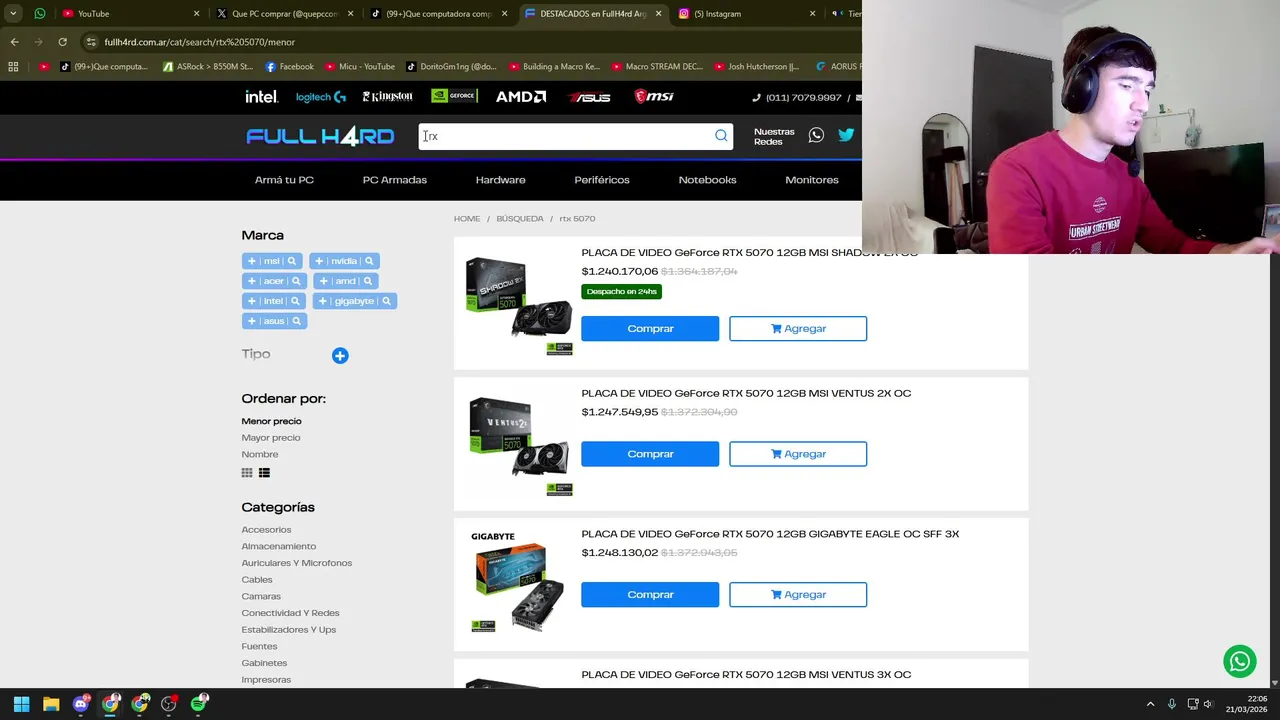Click Agregar for MSI VENTUS 2X OC
Viewport: 1280px width, 720px height.
click(798, 454)
